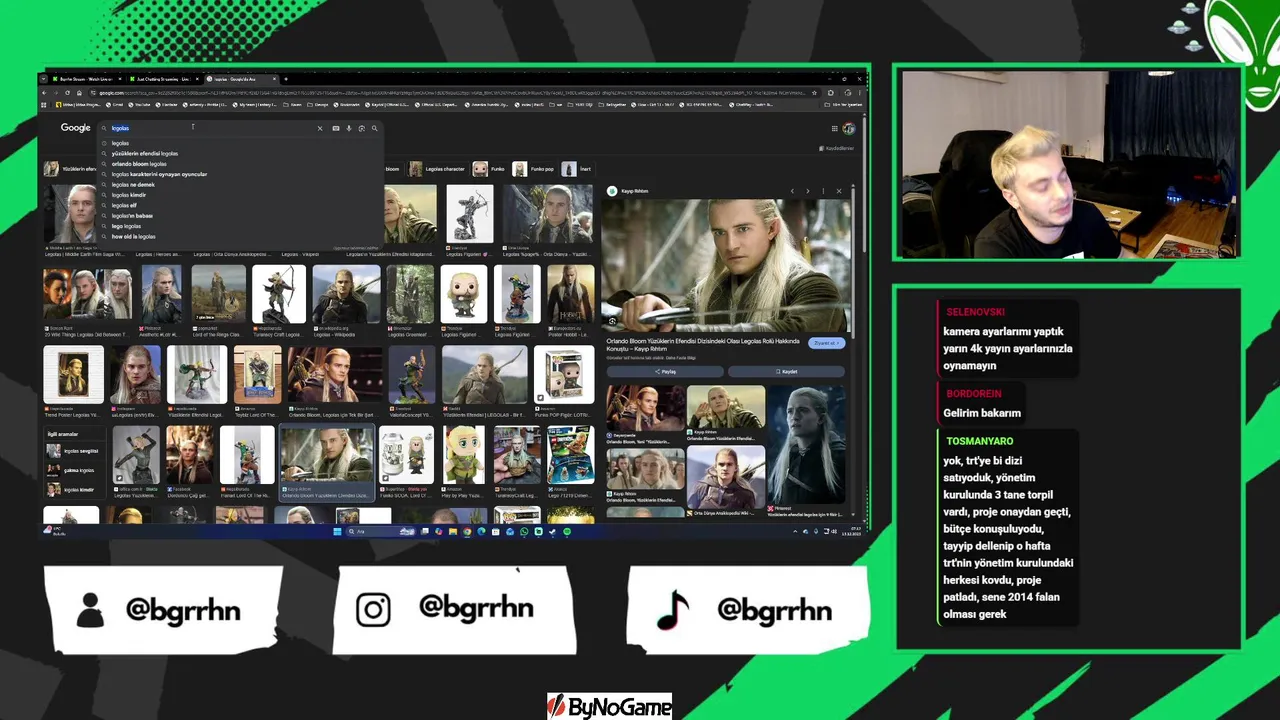Choose suggestion 'orlando bloom legolas'
This screenshot has height=720, width=1280.
[x=139, y=164]
